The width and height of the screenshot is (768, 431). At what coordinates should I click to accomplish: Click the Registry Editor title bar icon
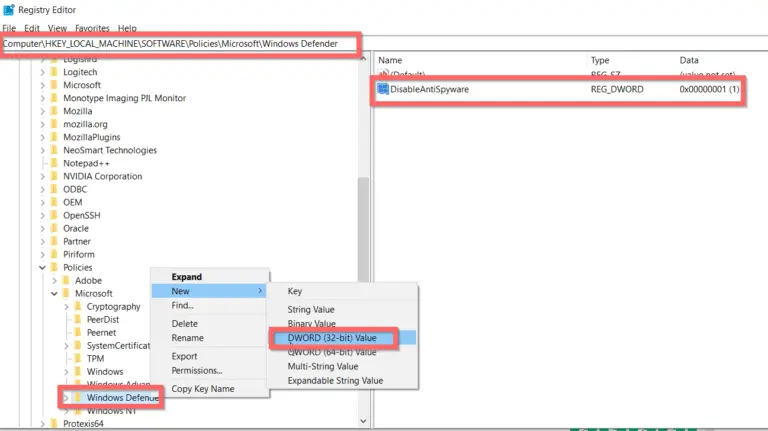[x=8, y=10]
